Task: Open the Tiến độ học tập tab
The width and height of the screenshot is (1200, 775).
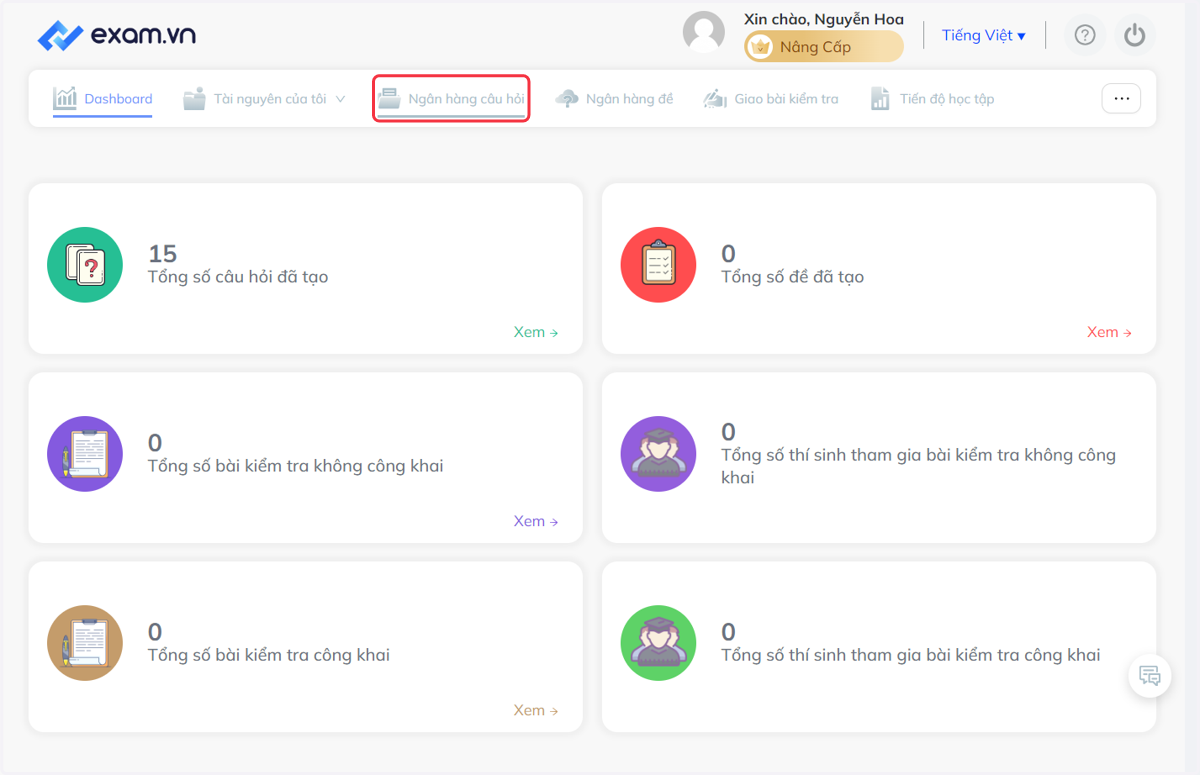Action: pyautogui.click(x=932, y=99)
